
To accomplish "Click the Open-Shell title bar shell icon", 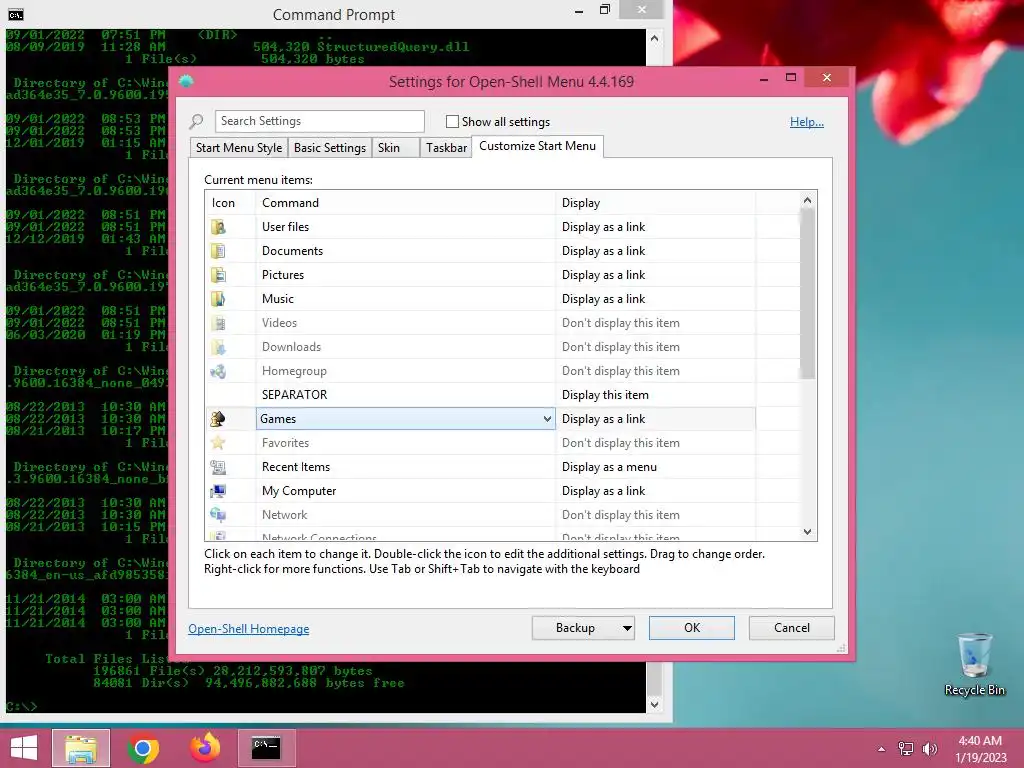I will pos(186,81).
